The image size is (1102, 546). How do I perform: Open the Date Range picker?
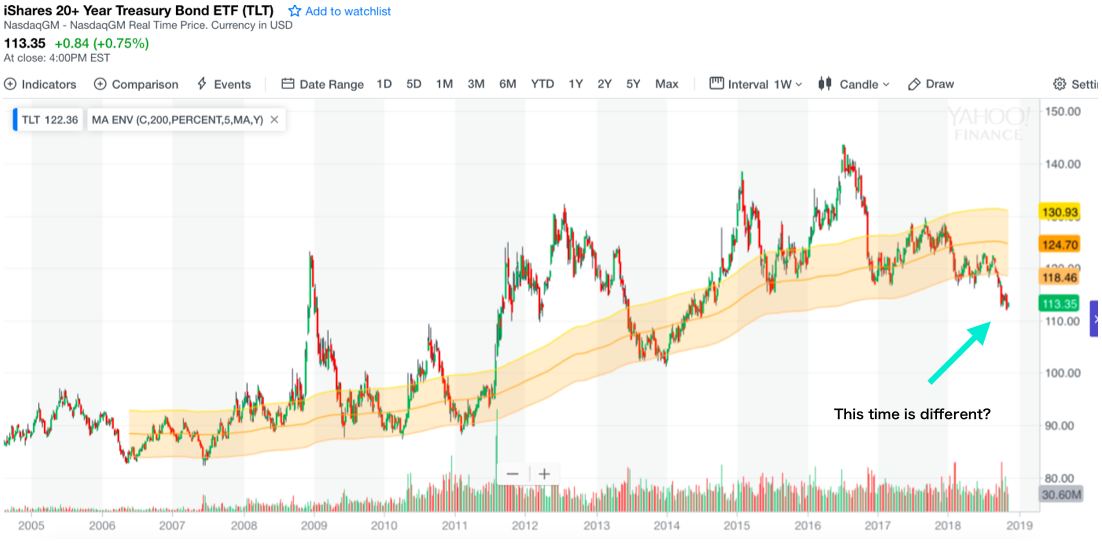(x=323, y=84)
